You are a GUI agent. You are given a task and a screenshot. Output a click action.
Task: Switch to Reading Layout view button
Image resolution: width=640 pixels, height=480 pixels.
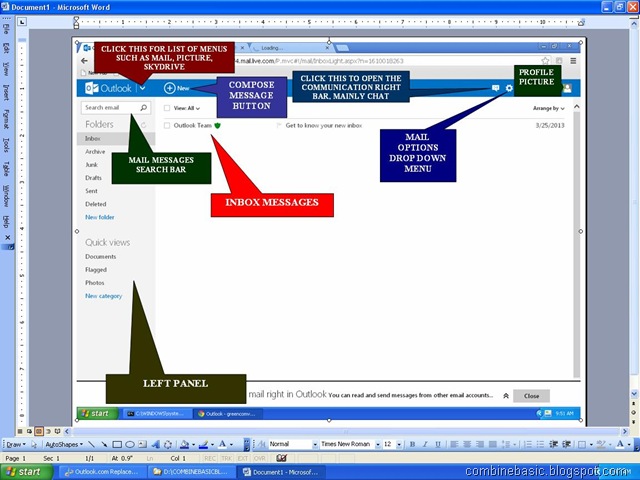[x=58, y=431]
